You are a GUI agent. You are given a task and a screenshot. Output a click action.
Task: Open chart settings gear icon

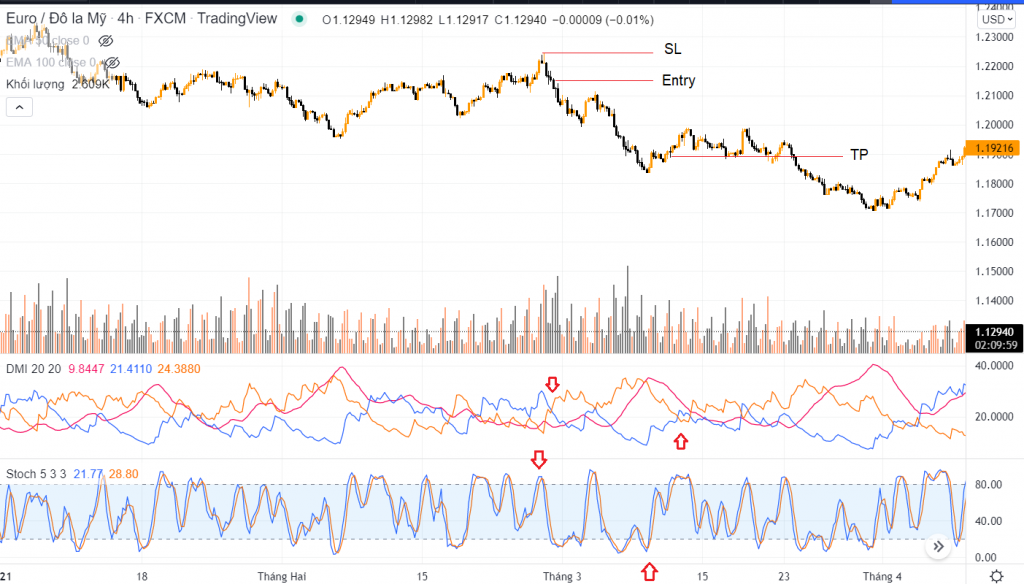(996, 575)
